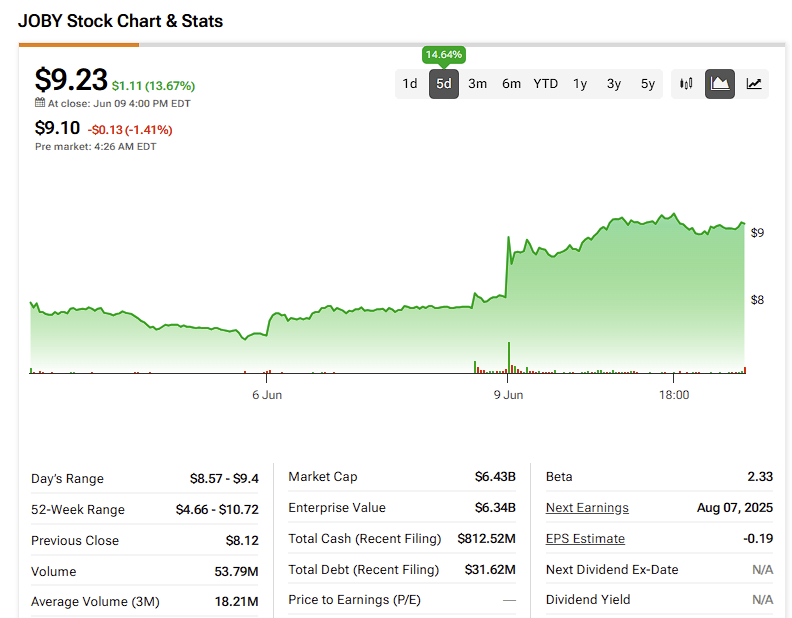Open the 5y price chart
Image resolution: width=792 pixels, height=618 pixels.
[648, 84]
